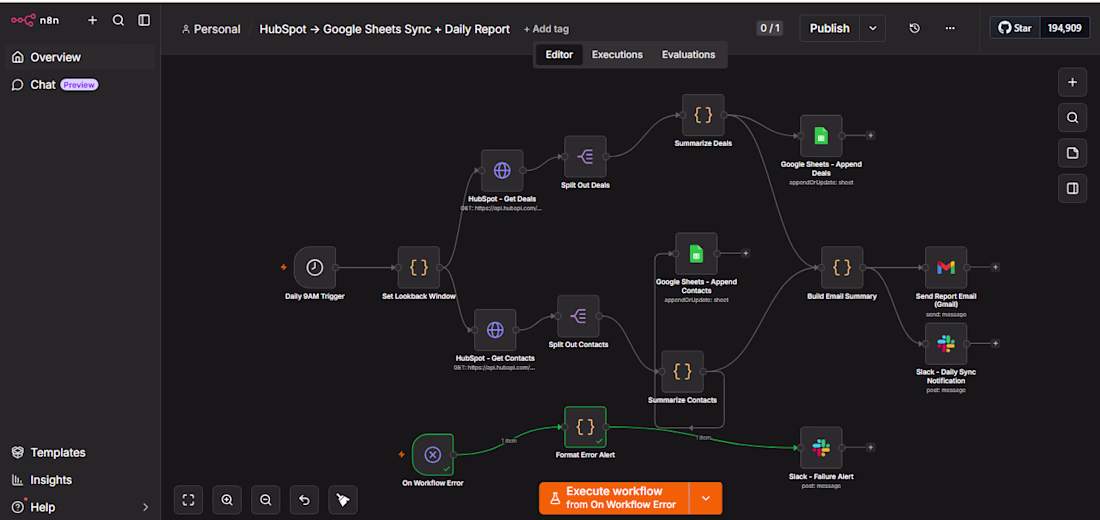
Task: Expand the Help menu chevron
Action: tap(146, 507)
